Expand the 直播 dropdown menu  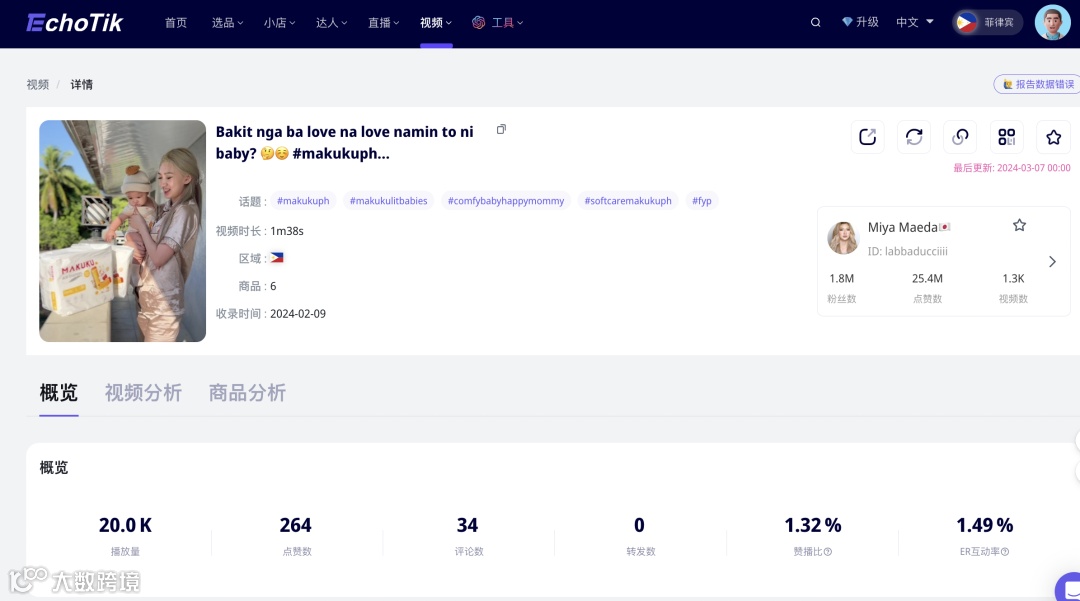[384, 23]
